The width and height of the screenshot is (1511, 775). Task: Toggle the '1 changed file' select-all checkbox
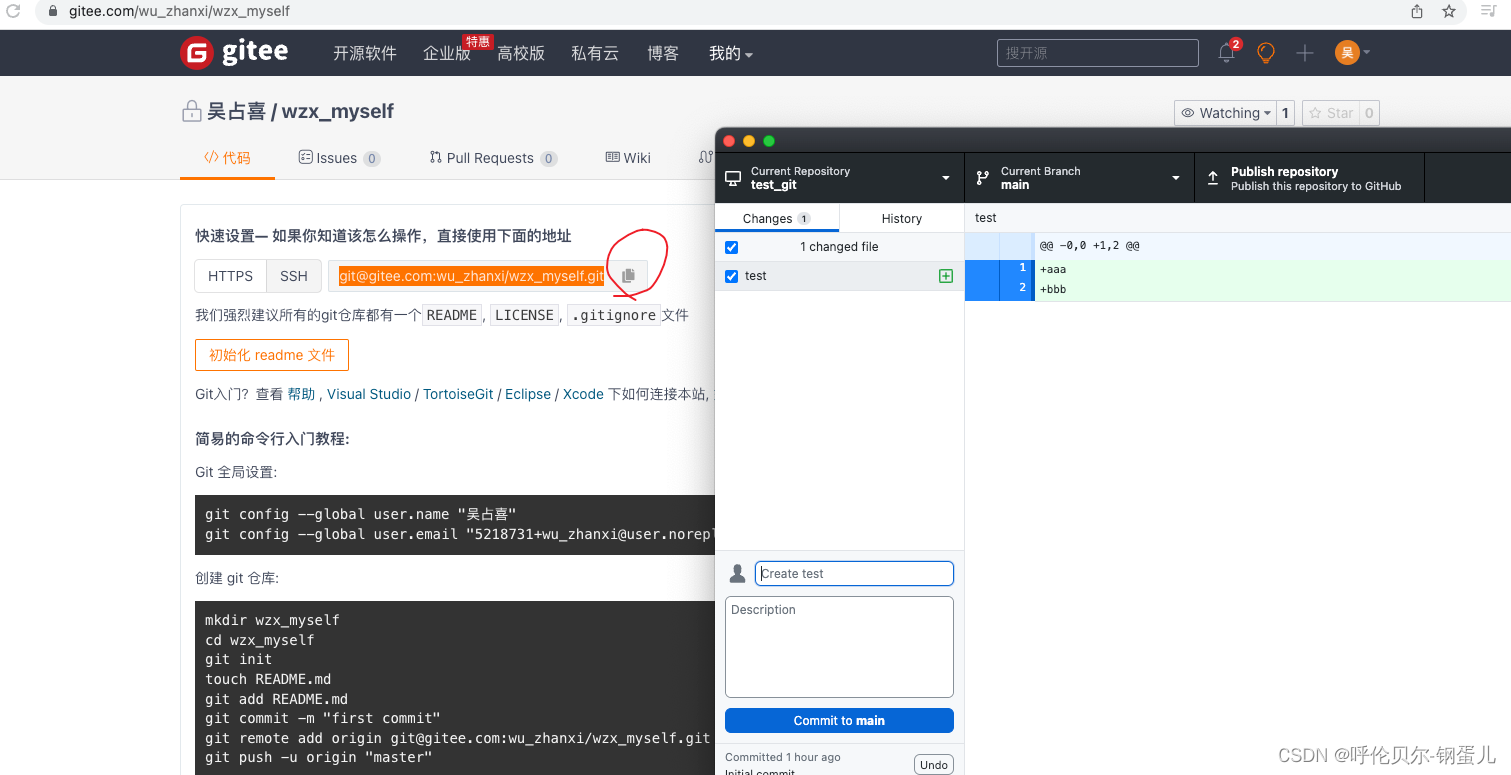click(x=731, y=247)
